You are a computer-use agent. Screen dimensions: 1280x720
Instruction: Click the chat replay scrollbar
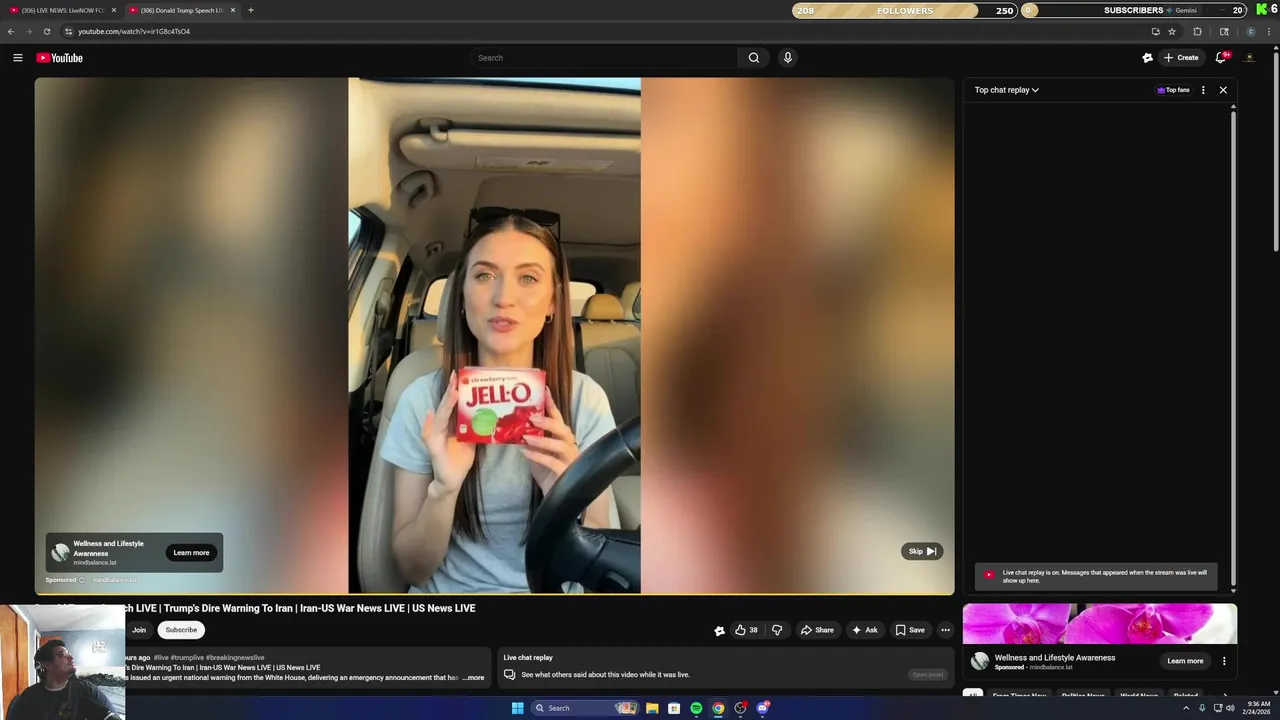[1233, 350]
